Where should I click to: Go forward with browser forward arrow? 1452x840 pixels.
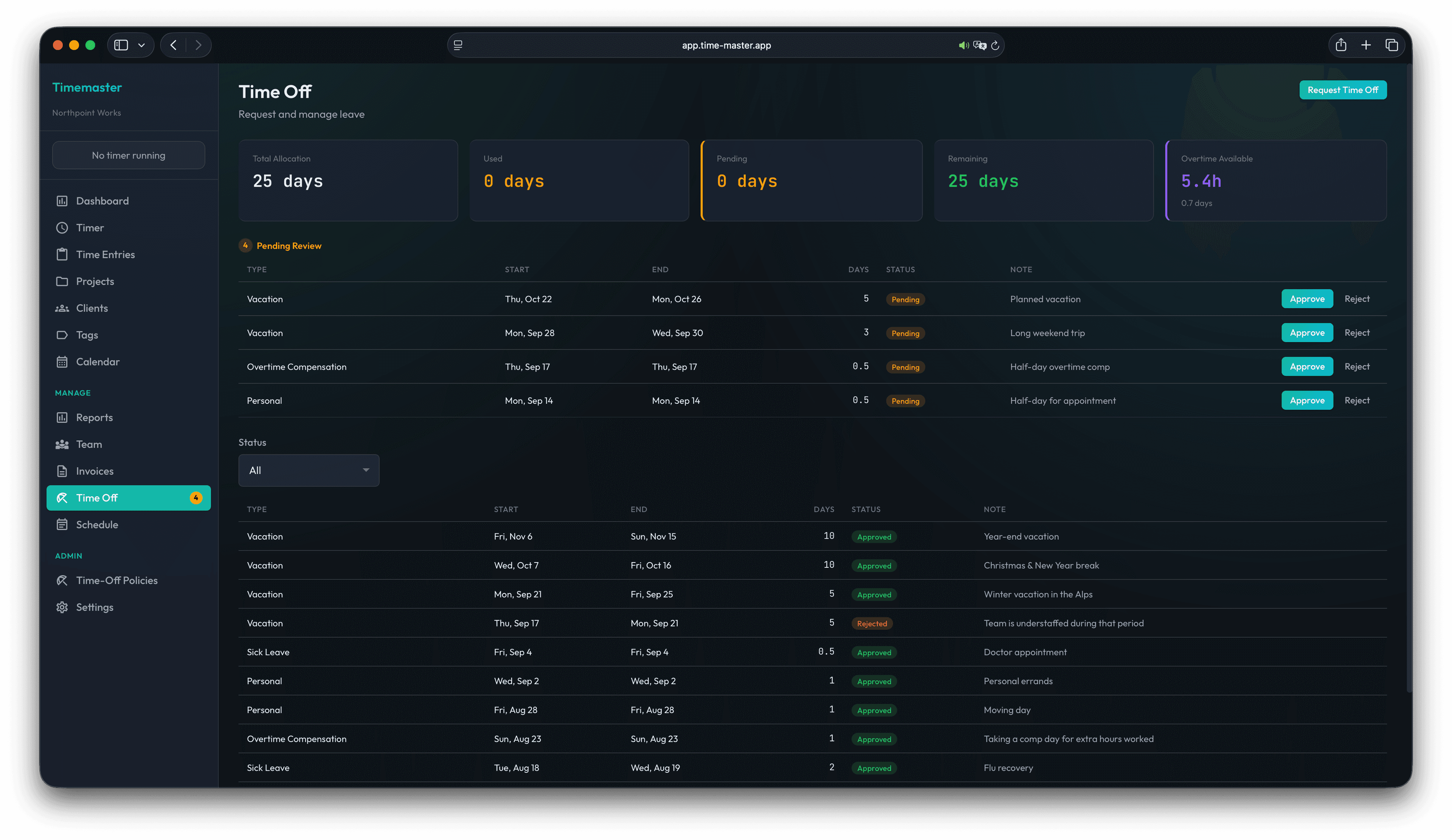(198, 45)
